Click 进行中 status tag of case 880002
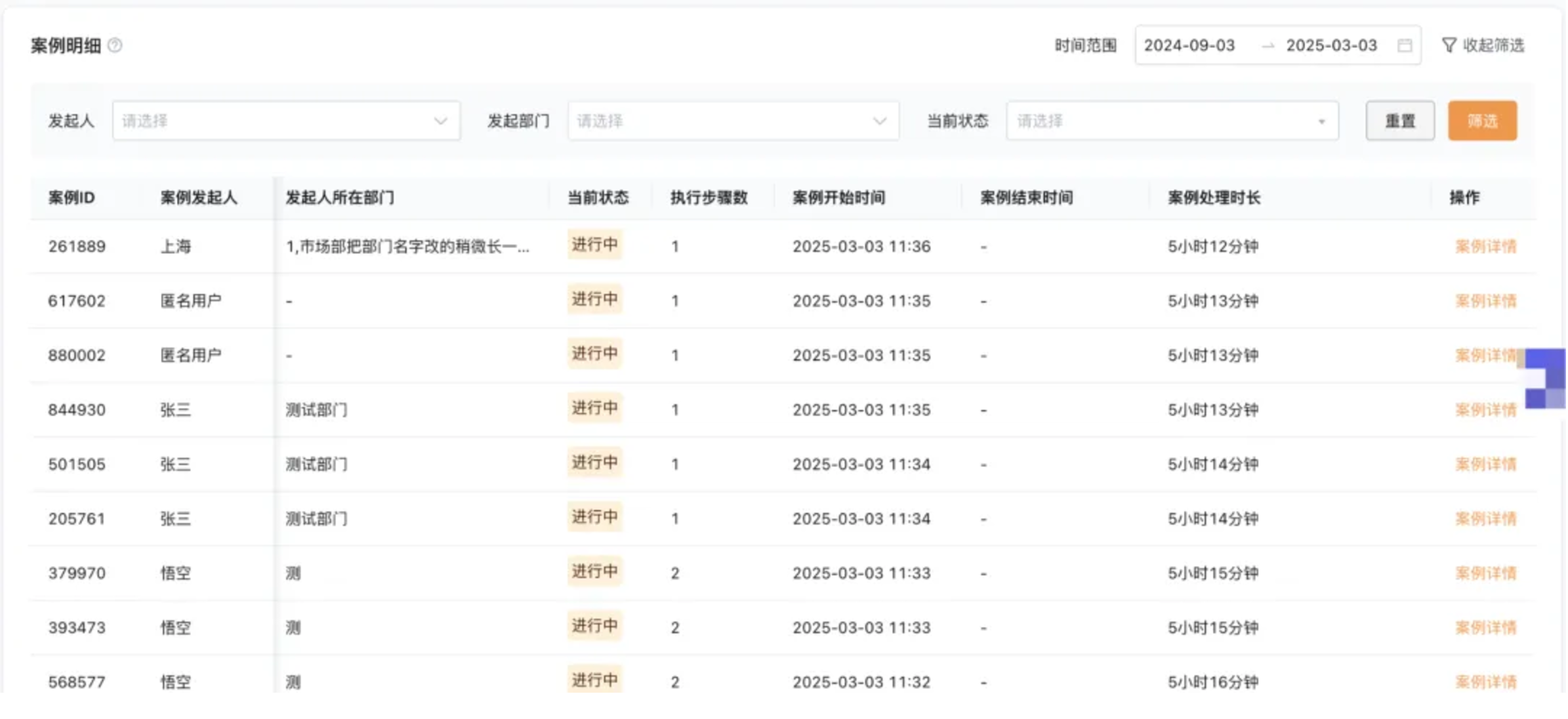Screen dimensions: 1568x719 point(594,354)
